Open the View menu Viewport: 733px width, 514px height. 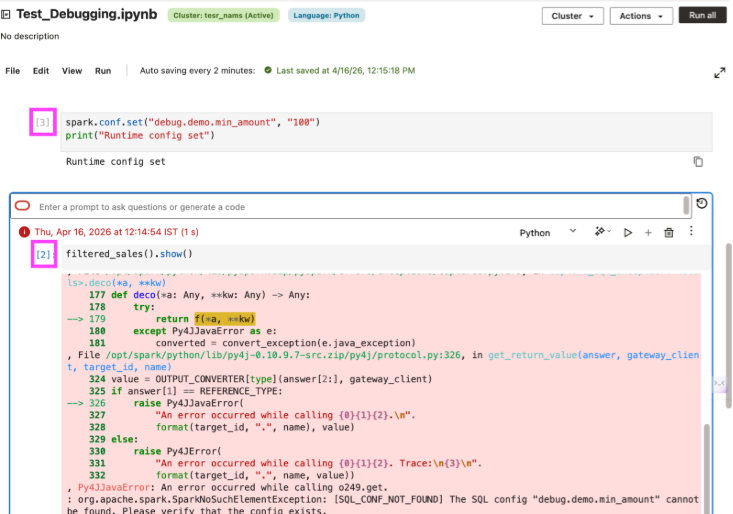click(x=72, y=71)
